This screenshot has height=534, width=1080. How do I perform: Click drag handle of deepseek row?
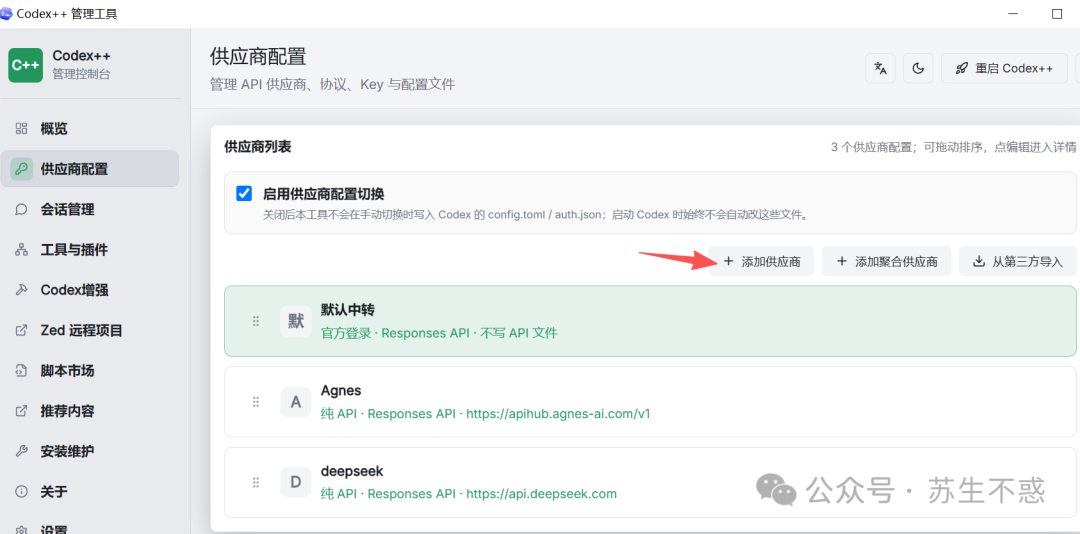256,482
